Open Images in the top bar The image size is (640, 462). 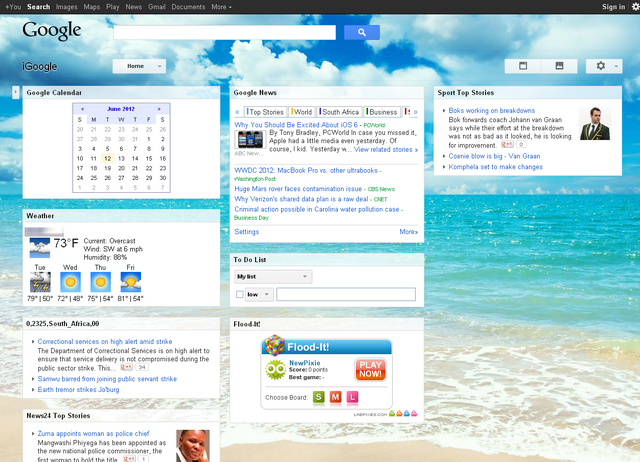[x=66, y=7]
